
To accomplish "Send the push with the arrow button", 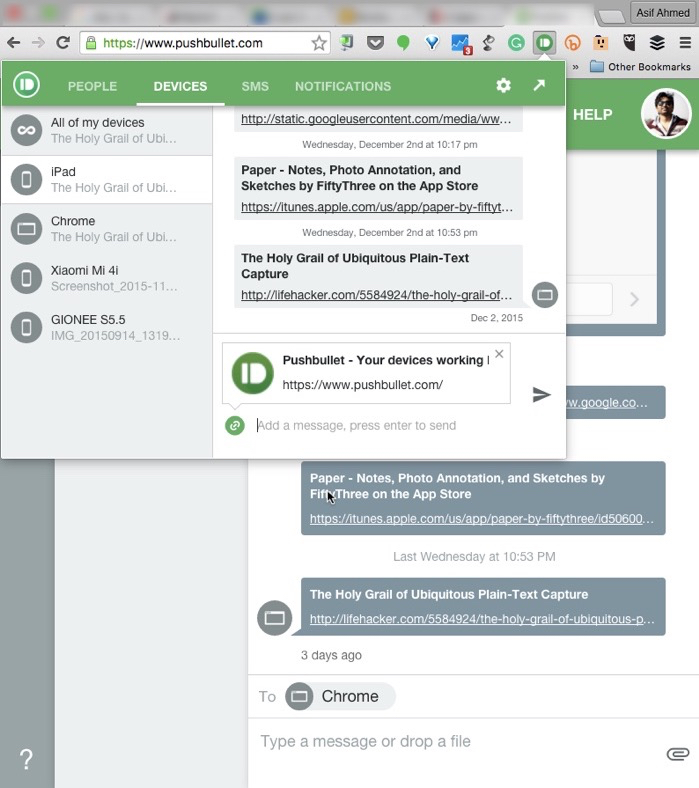I will [541, 395].
